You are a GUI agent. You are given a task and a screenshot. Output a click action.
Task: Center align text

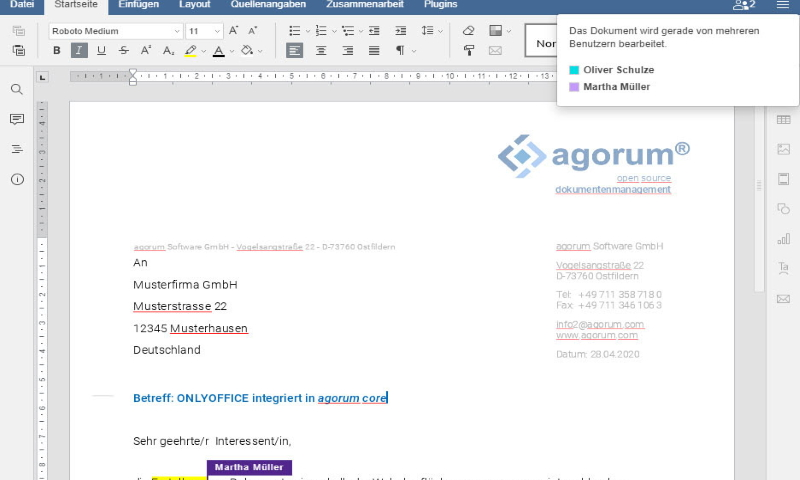321,50
